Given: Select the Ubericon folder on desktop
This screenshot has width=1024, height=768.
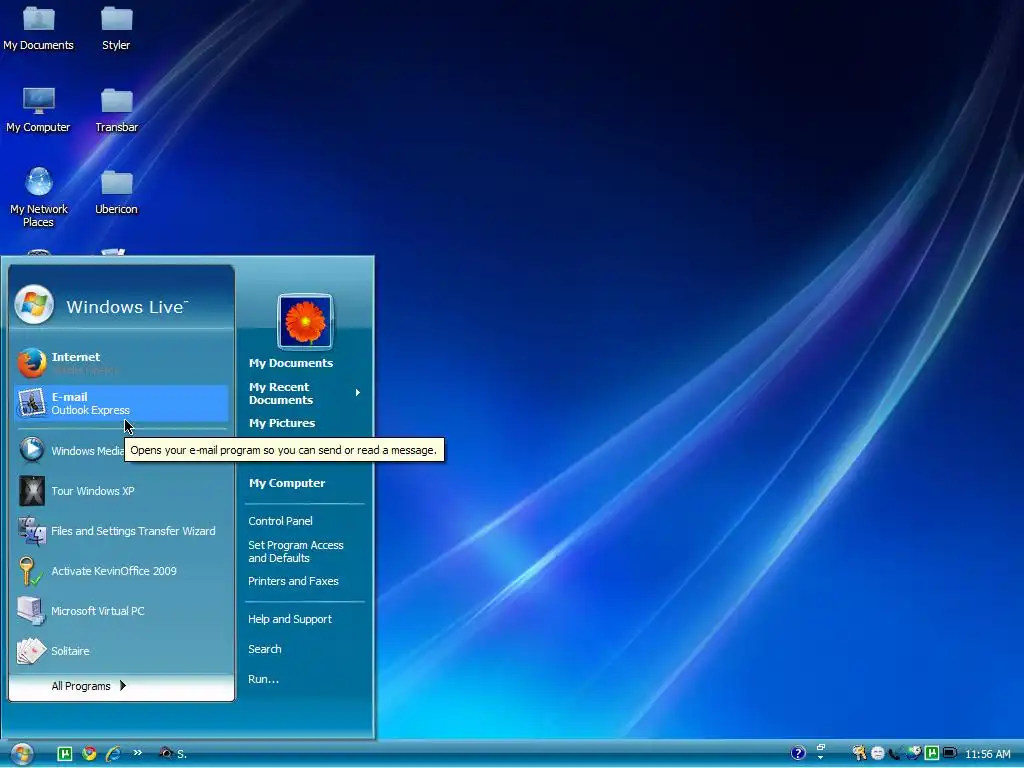Looking at the screenshot, I should [x=116, y=192].
